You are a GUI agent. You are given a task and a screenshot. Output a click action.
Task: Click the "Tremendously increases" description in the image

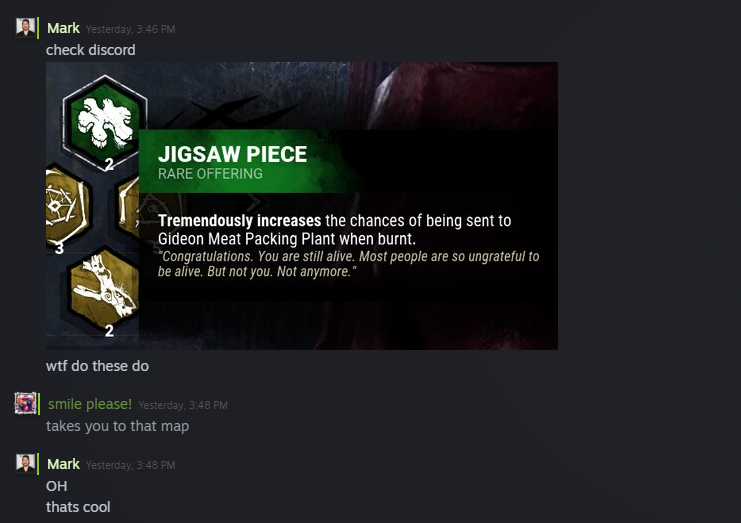[x=239, y=221]
